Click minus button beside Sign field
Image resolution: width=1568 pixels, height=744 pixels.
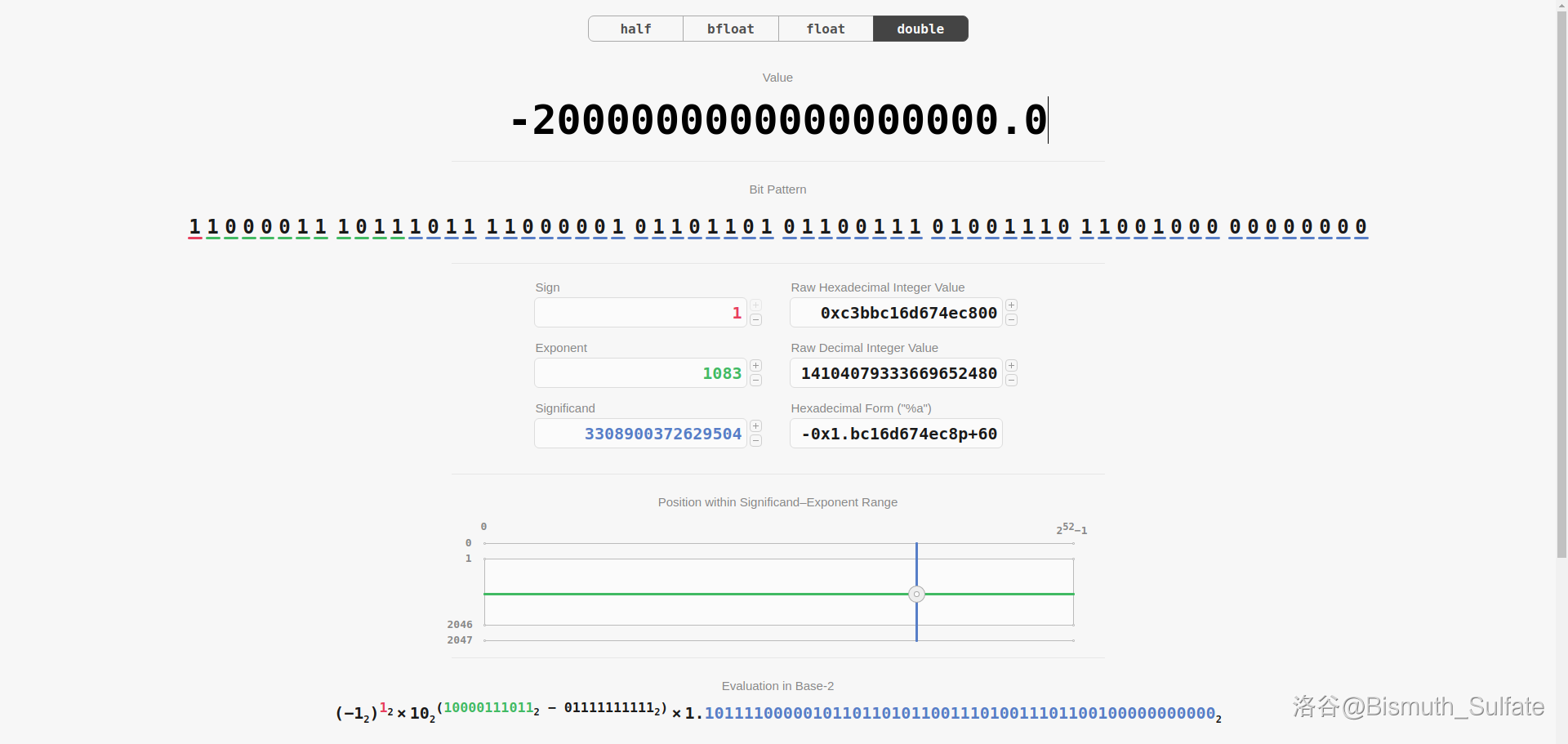tap(755, 320)
